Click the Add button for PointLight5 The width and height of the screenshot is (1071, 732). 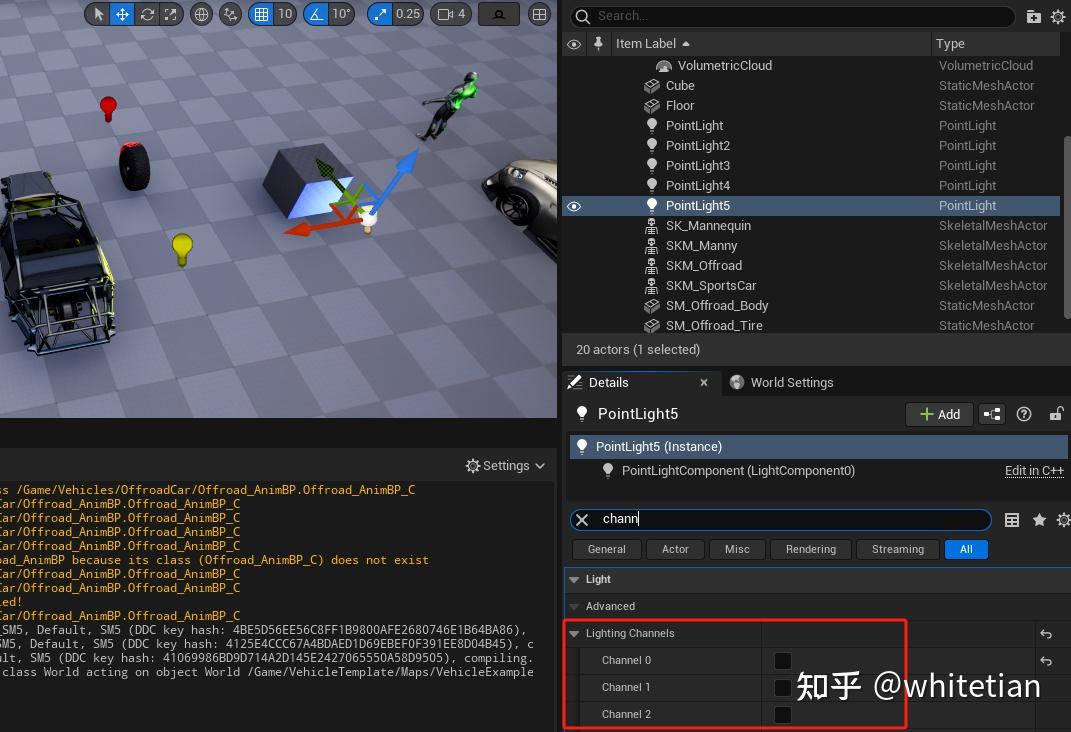(x=938, y=414)
